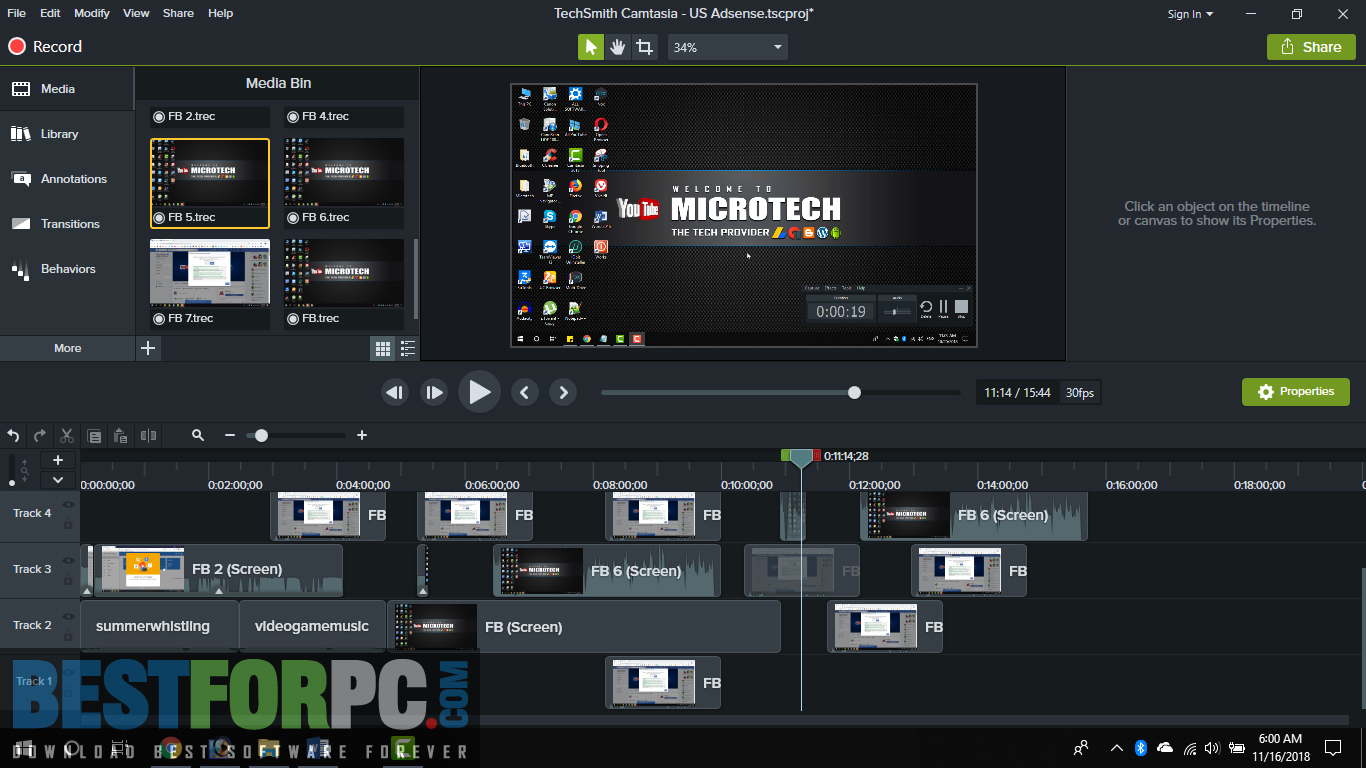Hide Track 4 with eye icon
This screenshot has width=1366, height=768.
69,505
